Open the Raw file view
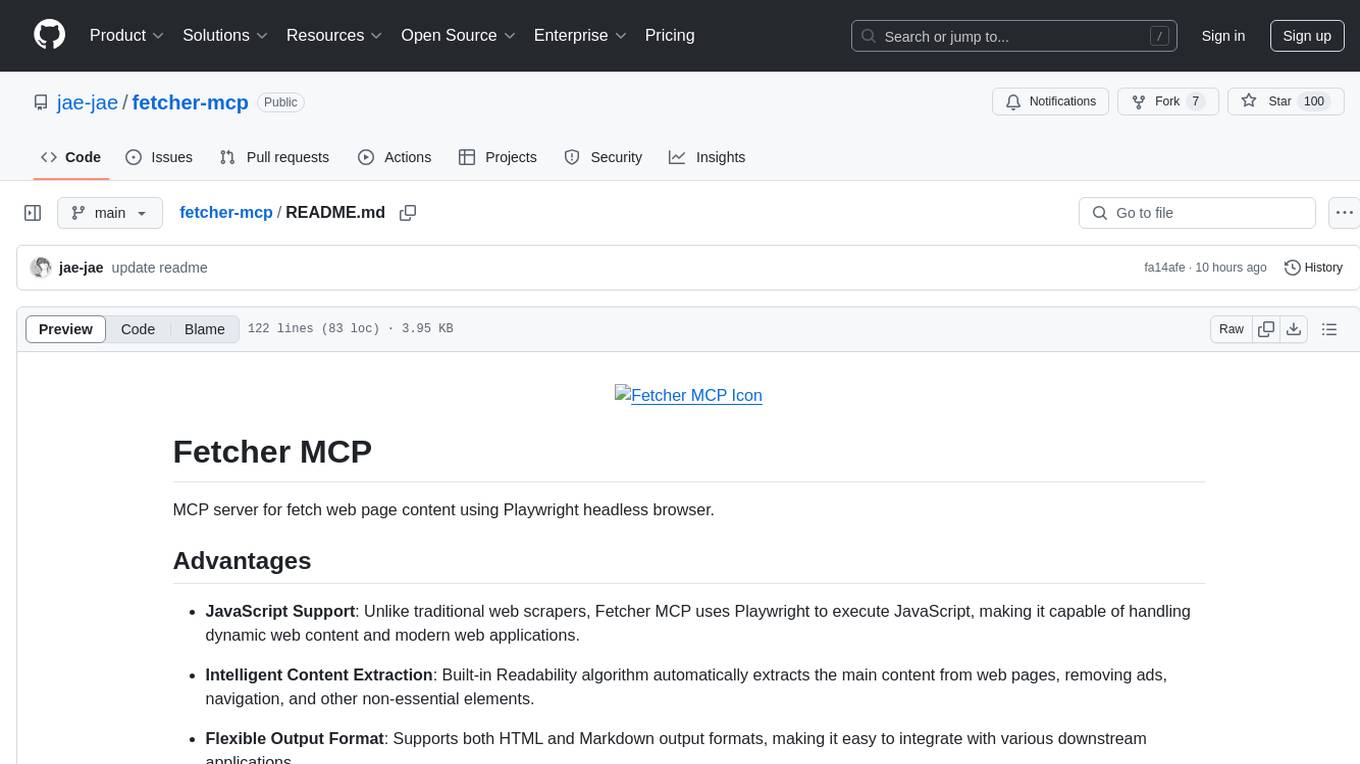1360x764 pixels. [1231, 329]
